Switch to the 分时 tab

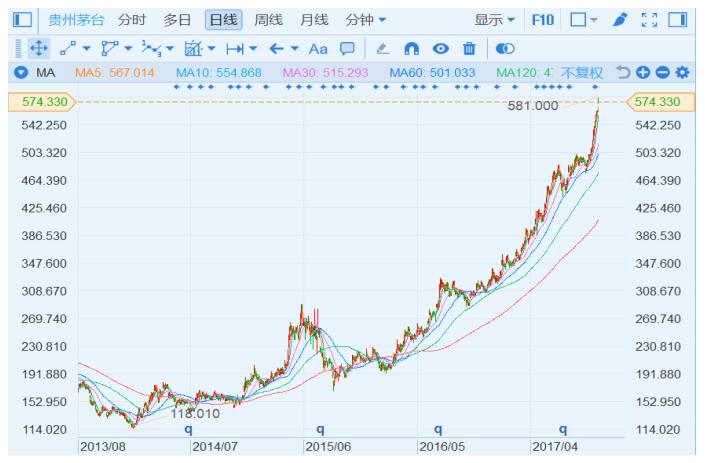point(132,20)
